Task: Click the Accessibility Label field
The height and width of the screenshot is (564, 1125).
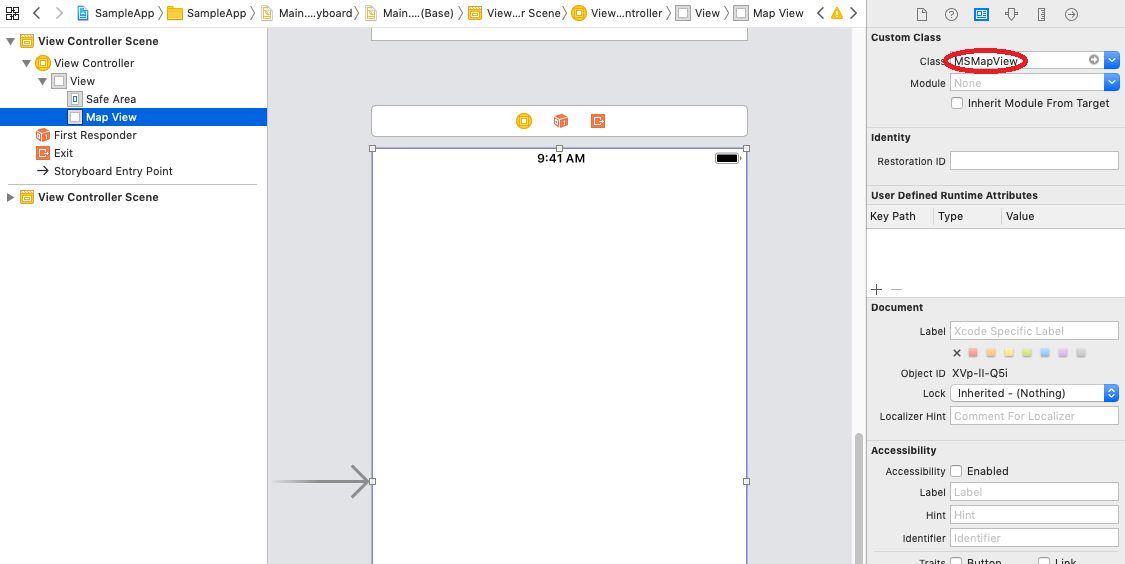Action: pos(1034,492)
